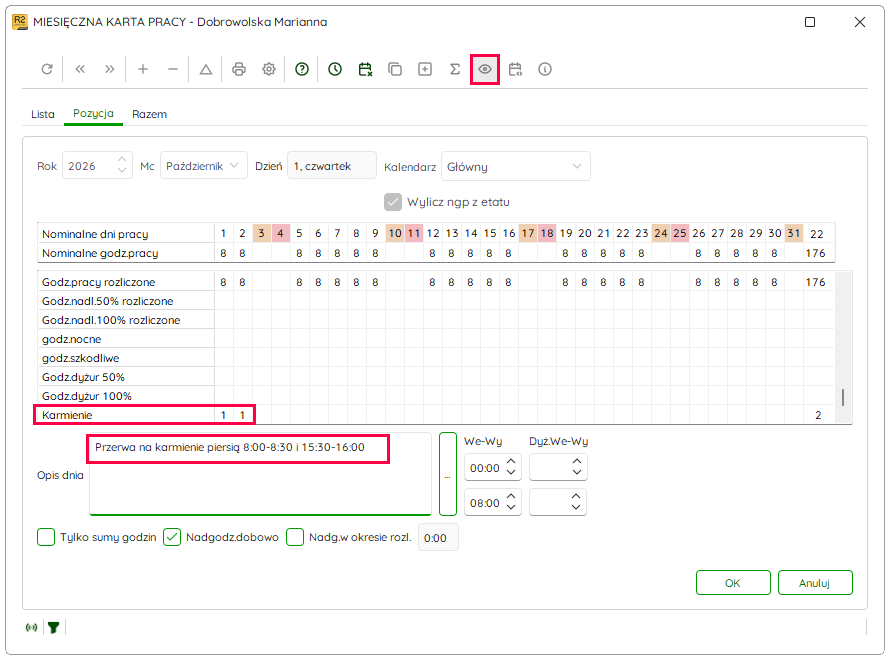Click the Rok year spinner arrows
892x659 pixels.
pos(122,165)
